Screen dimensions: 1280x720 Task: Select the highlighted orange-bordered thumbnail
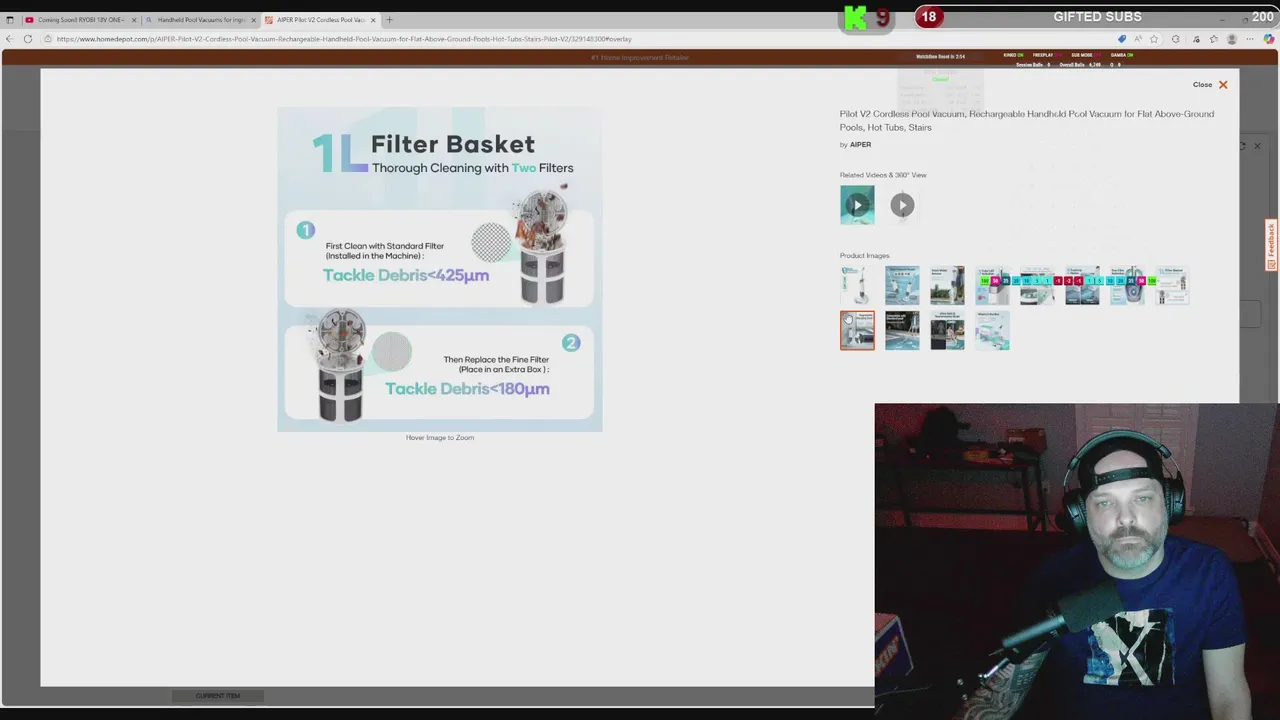857,330
